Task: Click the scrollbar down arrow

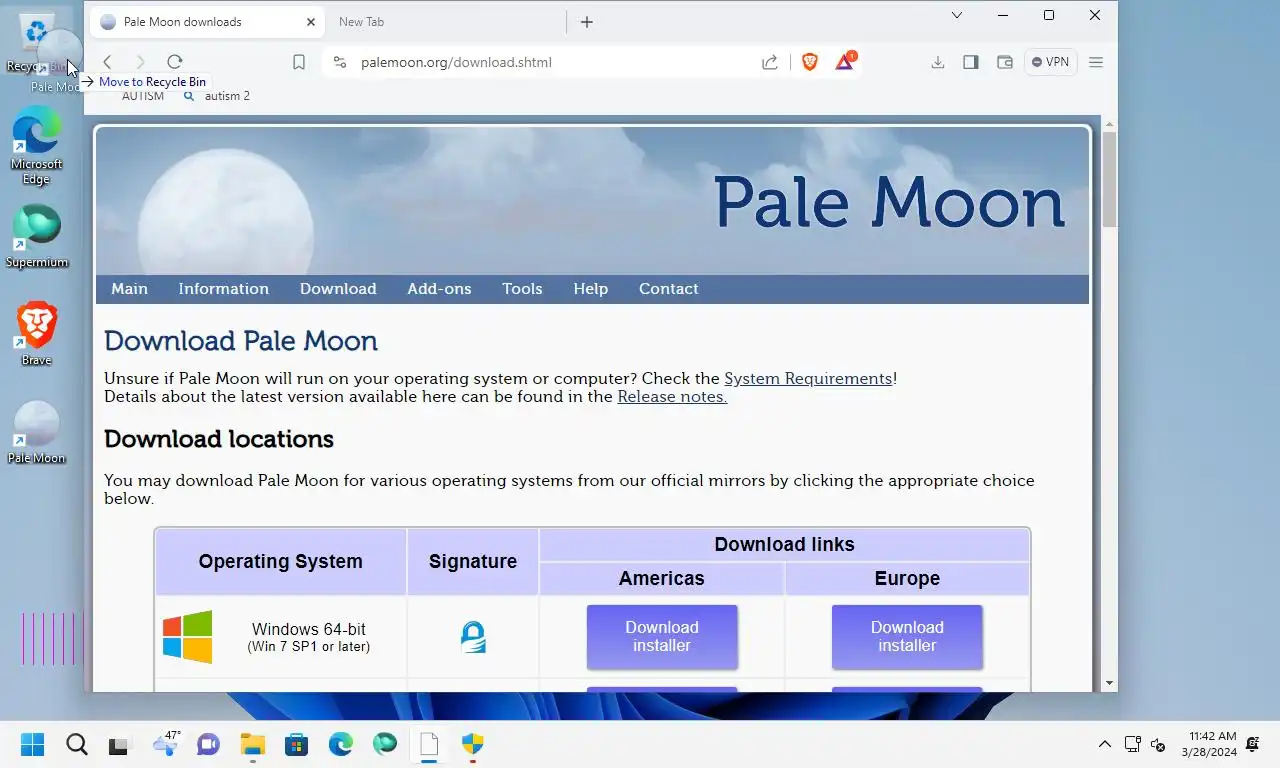Action: pos(1110,683)
